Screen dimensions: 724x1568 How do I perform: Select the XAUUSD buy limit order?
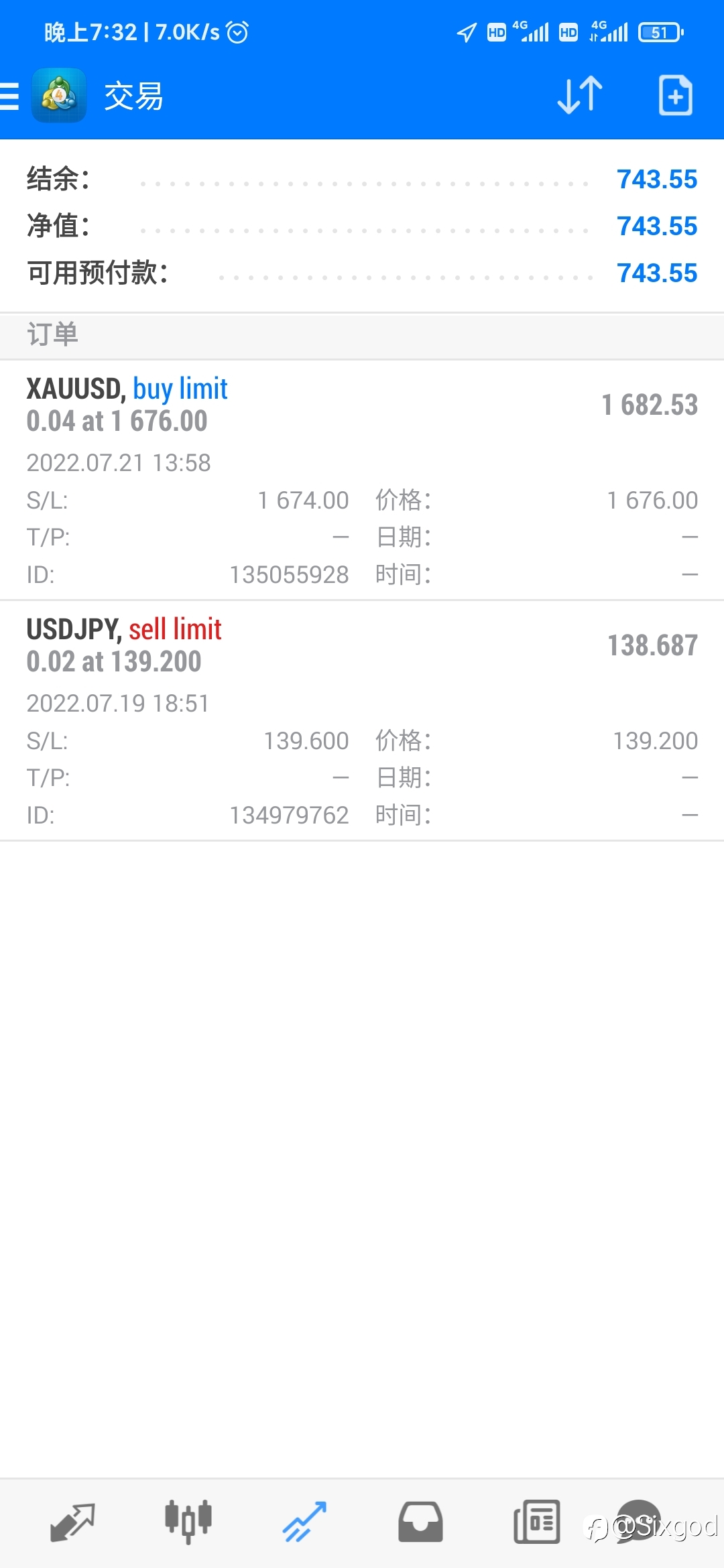click(362, 479)
